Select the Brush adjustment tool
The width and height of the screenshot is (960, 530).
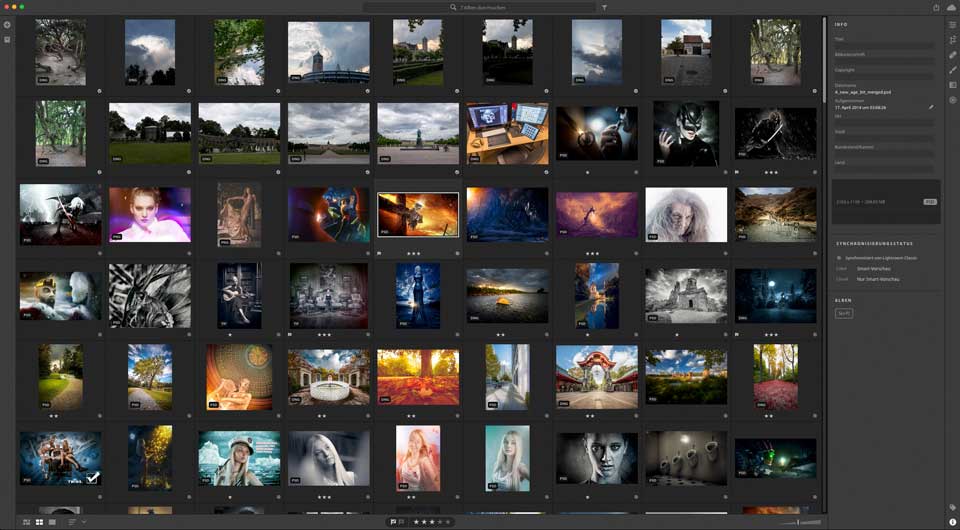click(952, 70)
